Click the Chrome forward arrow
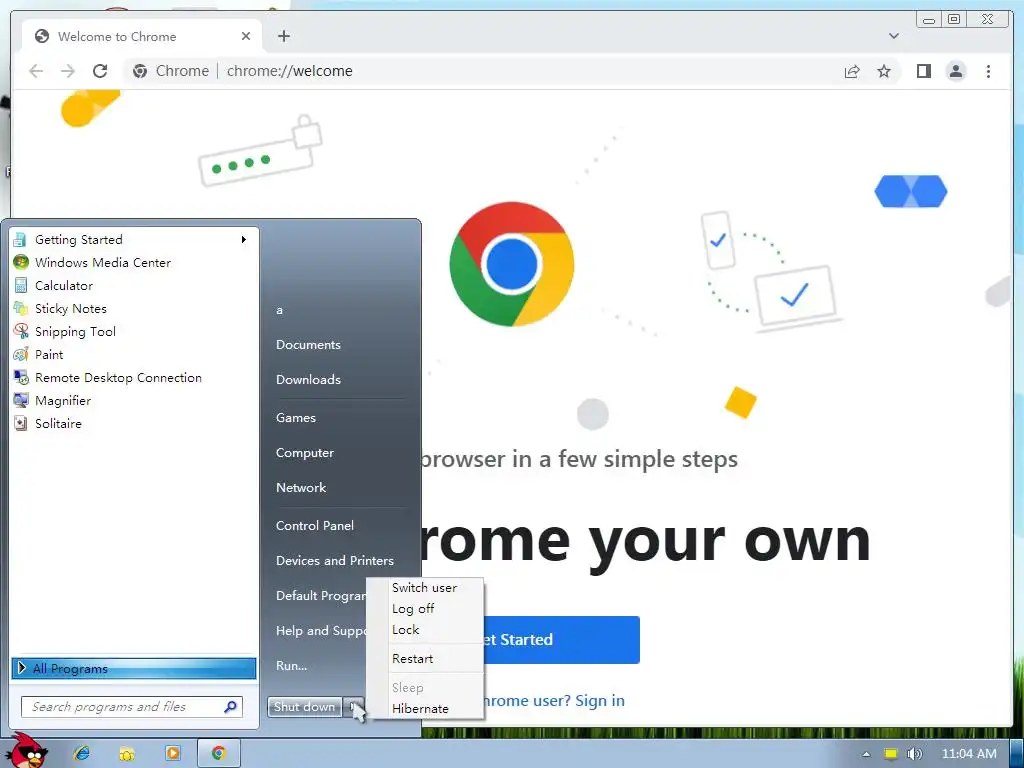The image size is (1024, 768). (x=68, y=71)
